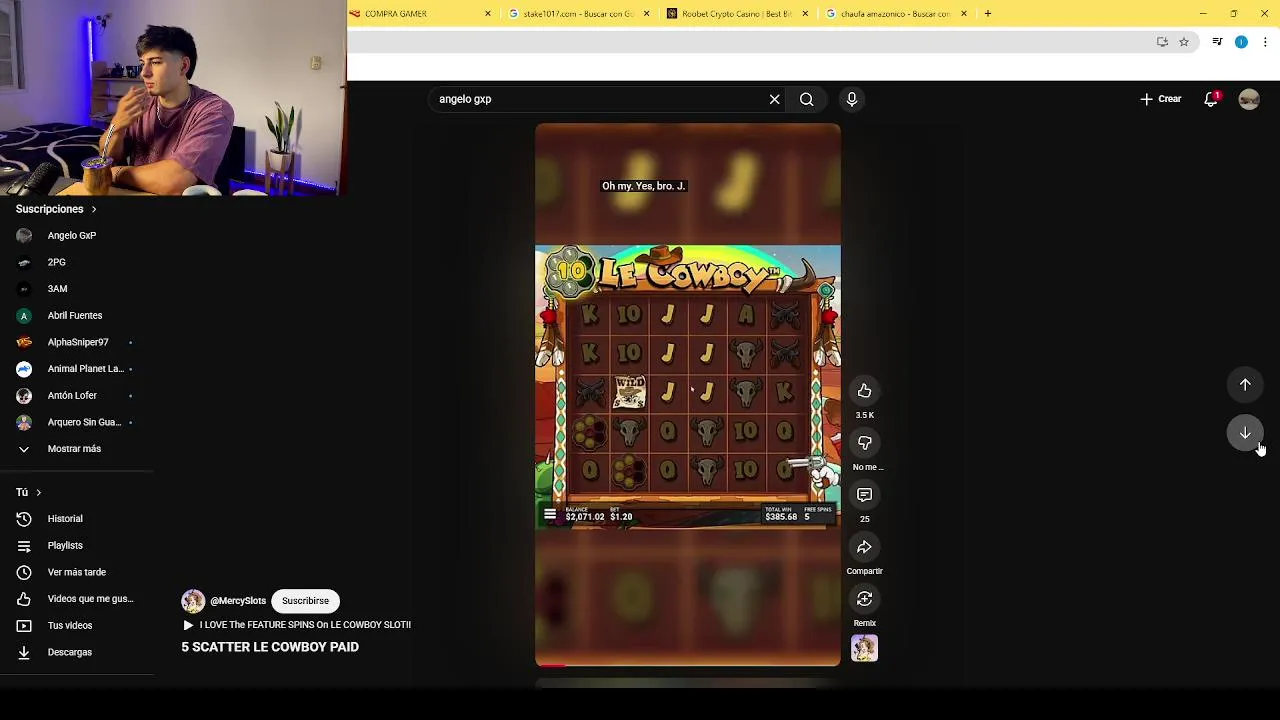This screenshot has height=720, width=1280.
Task: Open the chaufa amazonico search tab
Action: (x=896, y=14)
